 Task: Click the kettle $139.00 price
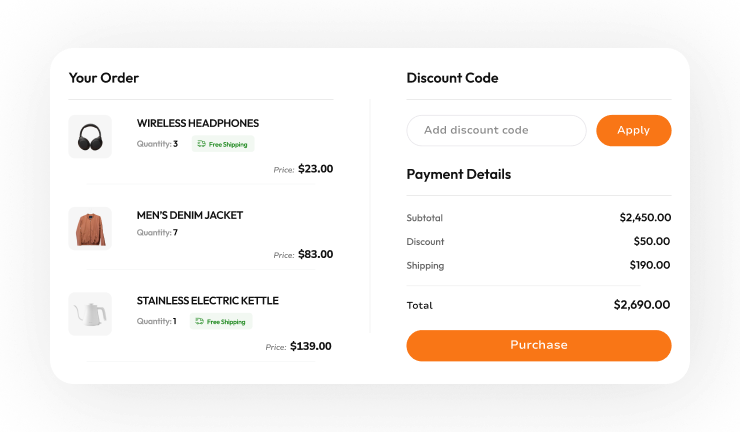(310, 347)
